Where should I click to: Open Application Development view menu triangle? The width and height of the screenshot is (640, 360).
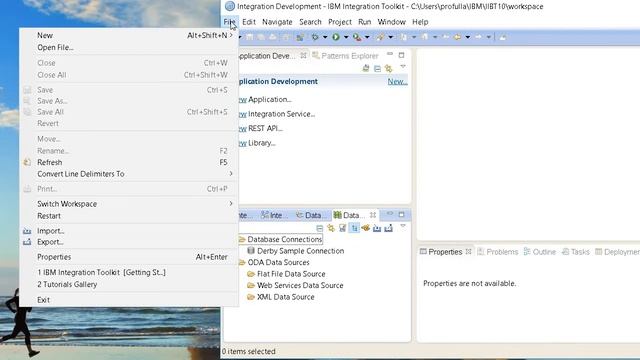(x=403, y=67)
